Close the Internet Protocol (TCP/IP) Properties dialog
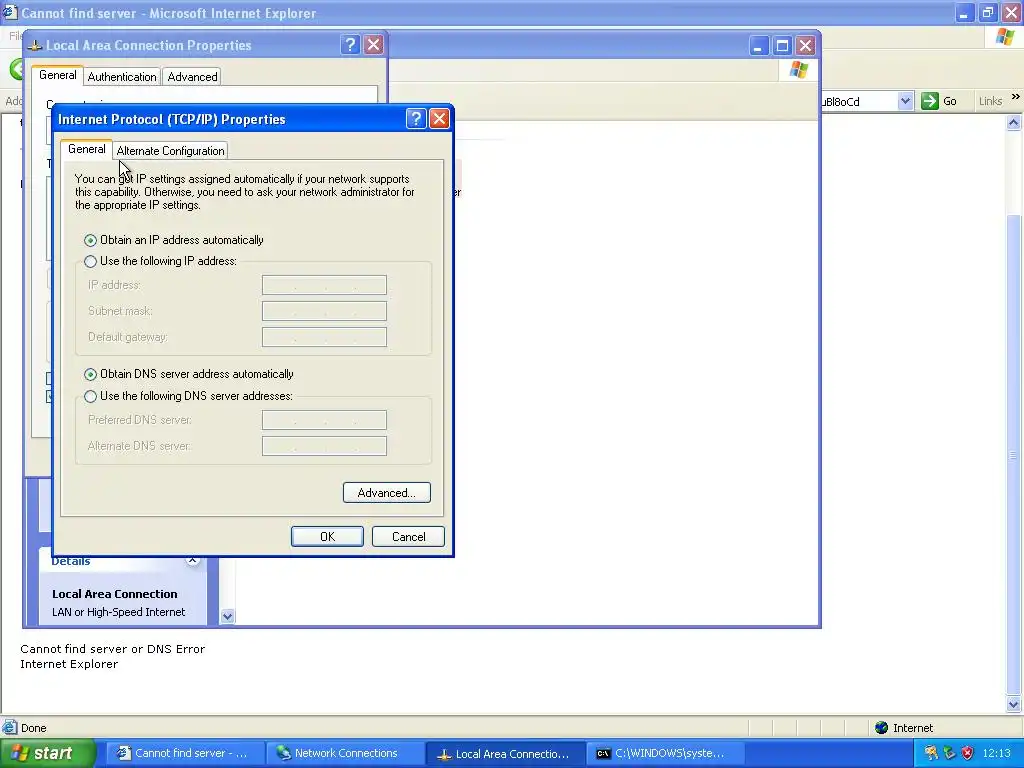1024x768 pixels. [439, 119]
